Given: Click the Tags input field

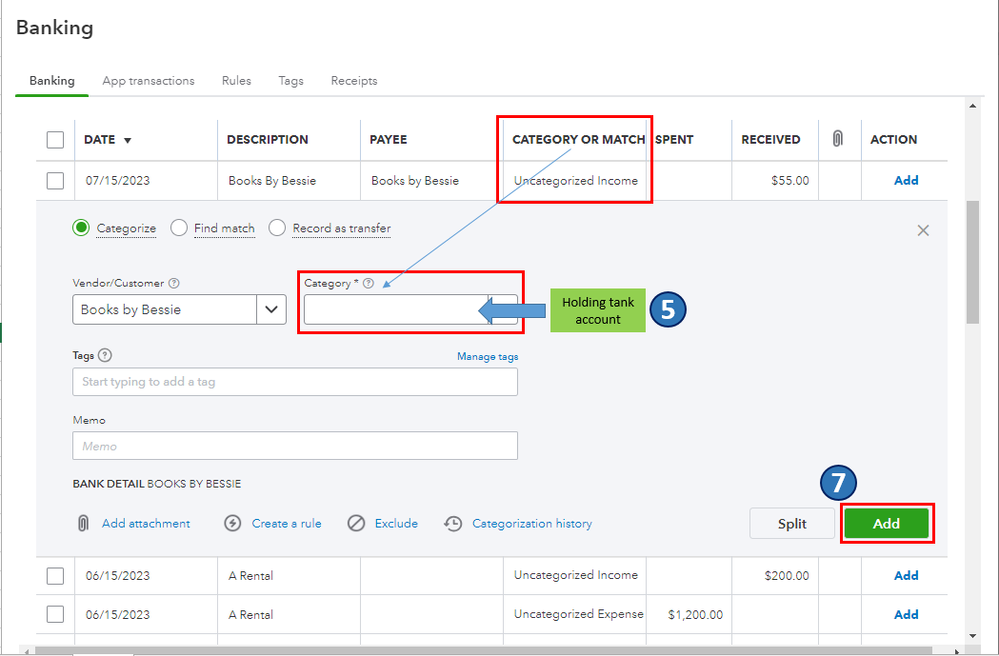Looking at the screenshot, I should click(x=295, y=381).
